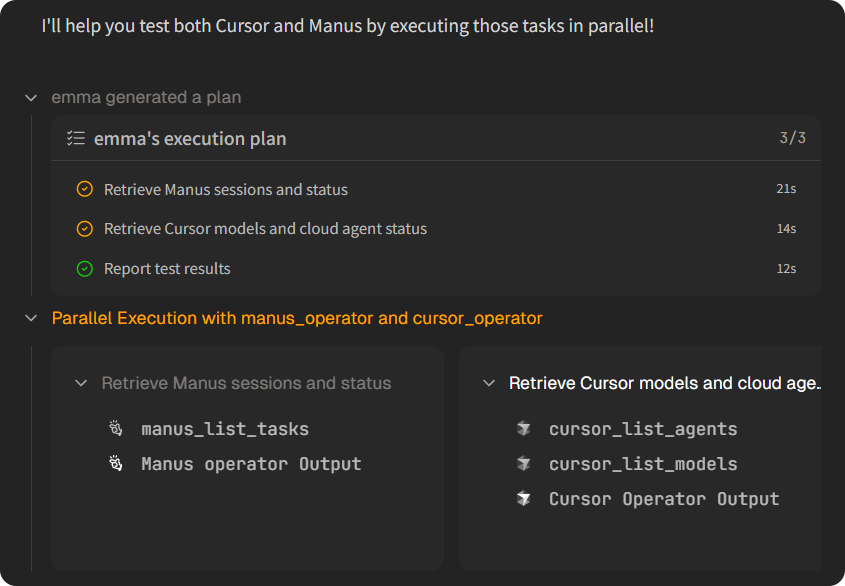The width and height of the screenshot is (845, 586).
Task: Click the Cursor cube icon next to cursor_list_models
Action: pos(523,464)
